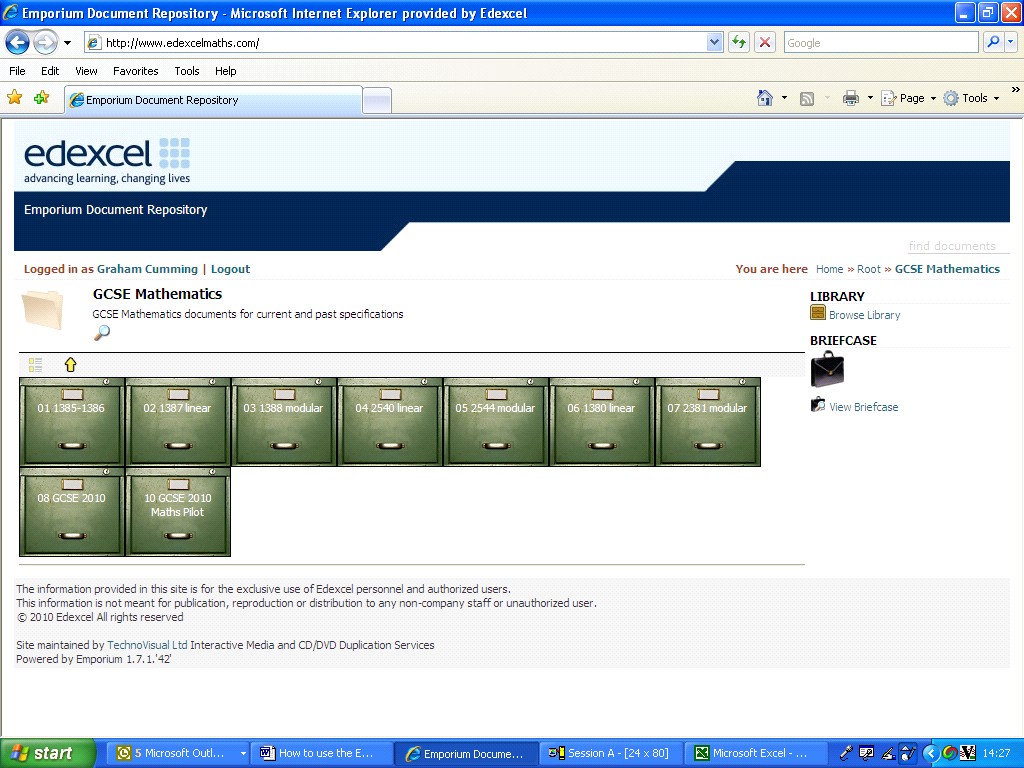Image resolution: width=1024 pixels, height=768 pixels.
Task: Click the Logout link
Action: click(229, 269)
